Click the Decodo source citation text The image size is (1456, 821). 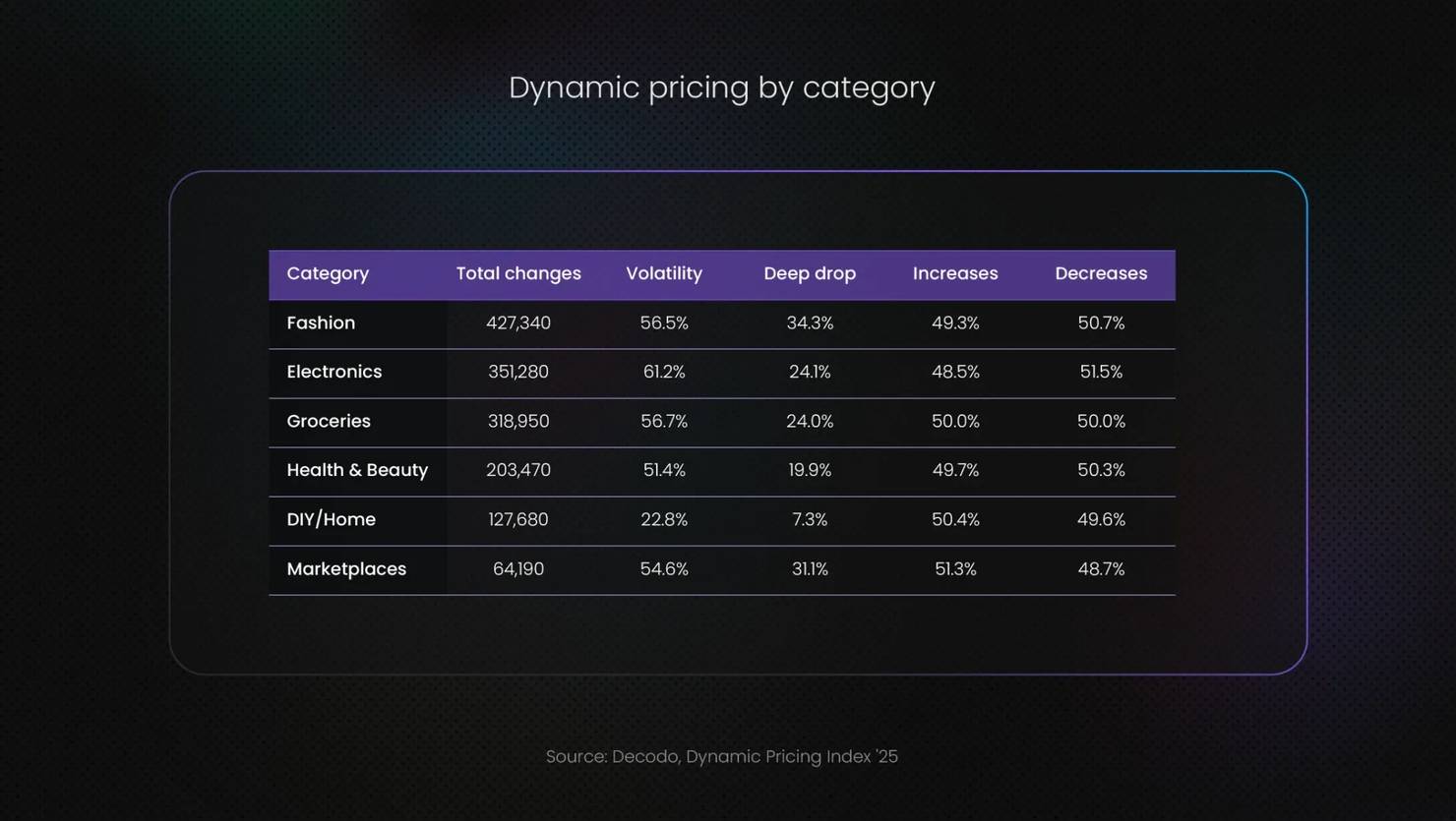click(x=721, y=756)
